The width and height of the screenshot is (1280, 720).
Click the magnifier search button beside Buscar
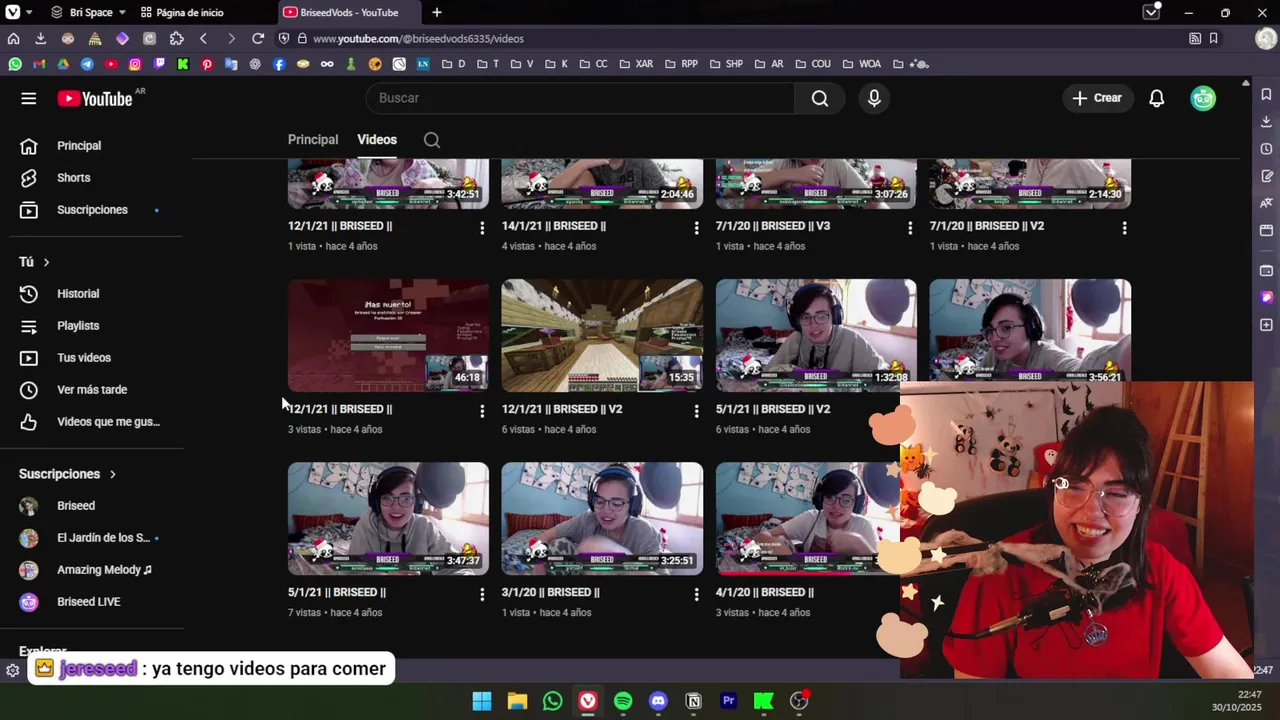820,98
